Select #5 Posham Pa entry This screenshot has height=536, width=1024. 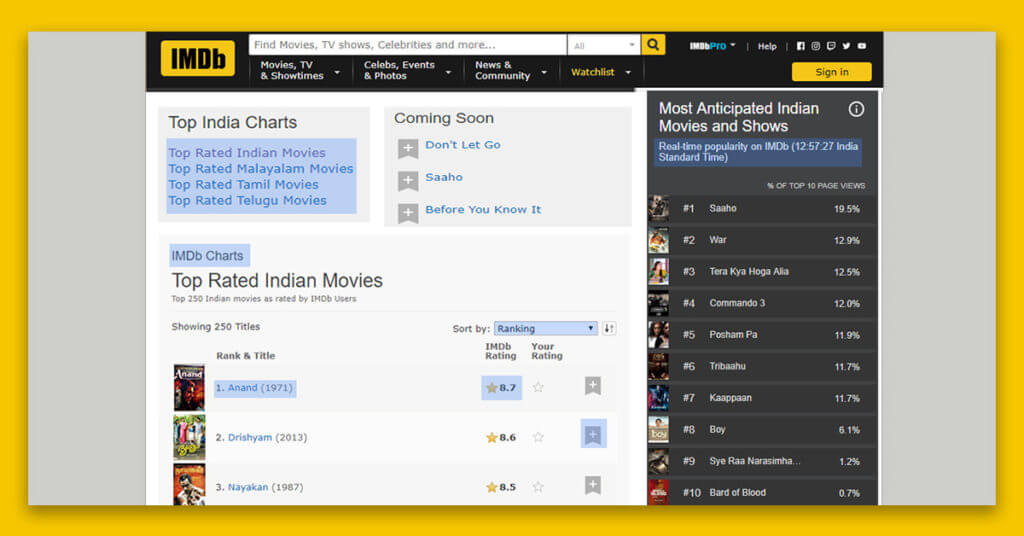click(762, 335)
